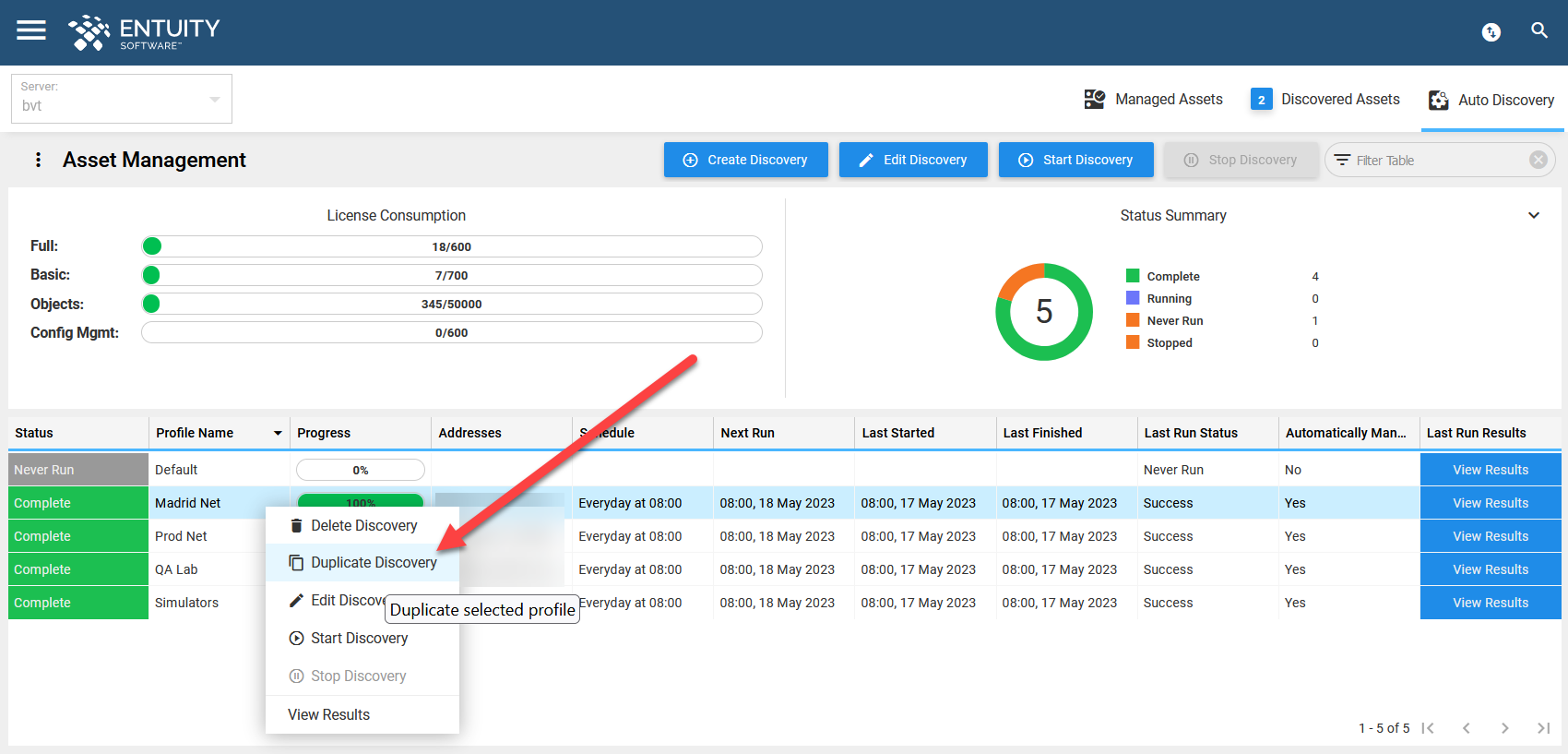Select the Default profile row name
1568x754 pixels.
[176, 470]
